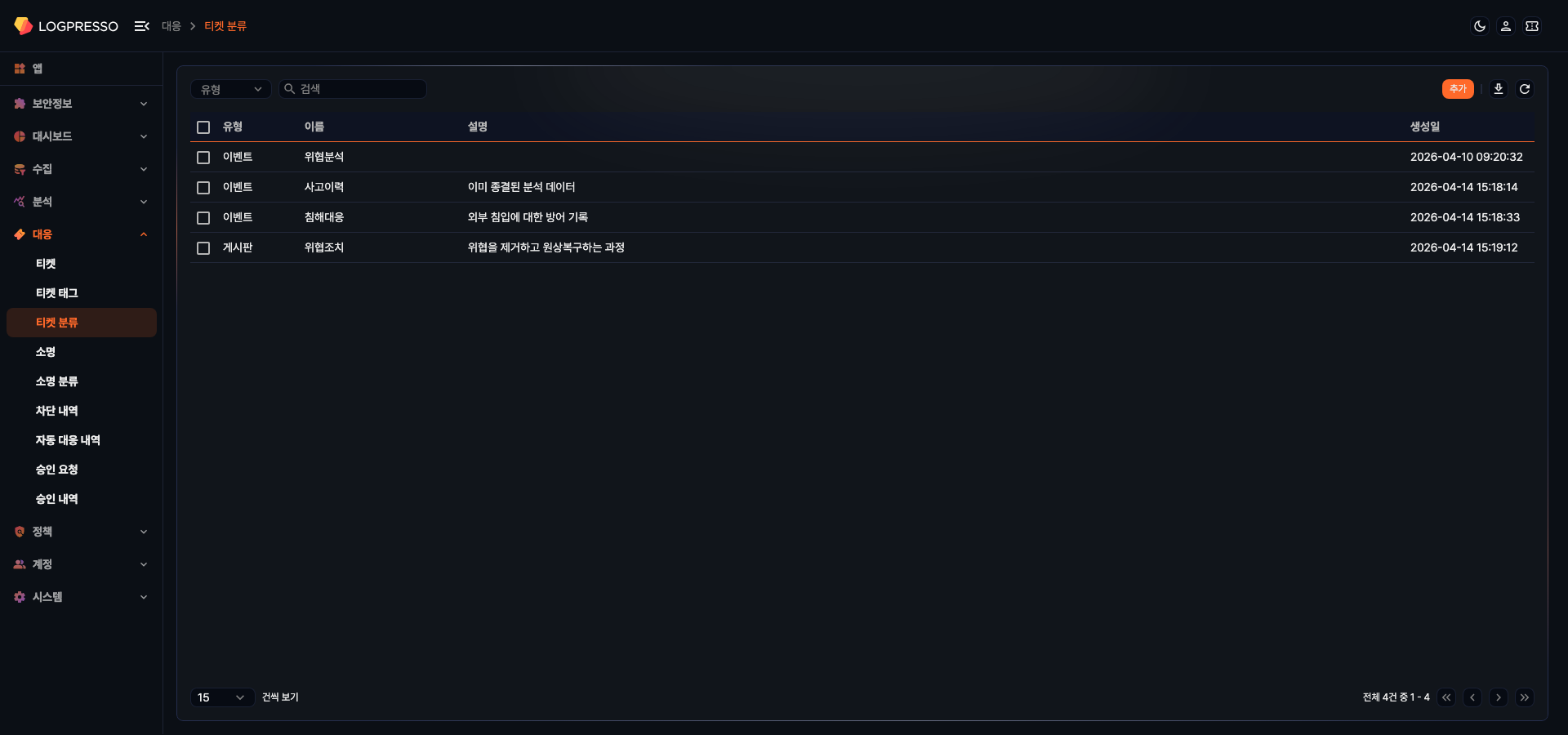Viewport: 1568px width, 735px height.
Task: Open the 15 rows-per-page dropdown
Action: [x=221, y=697]
